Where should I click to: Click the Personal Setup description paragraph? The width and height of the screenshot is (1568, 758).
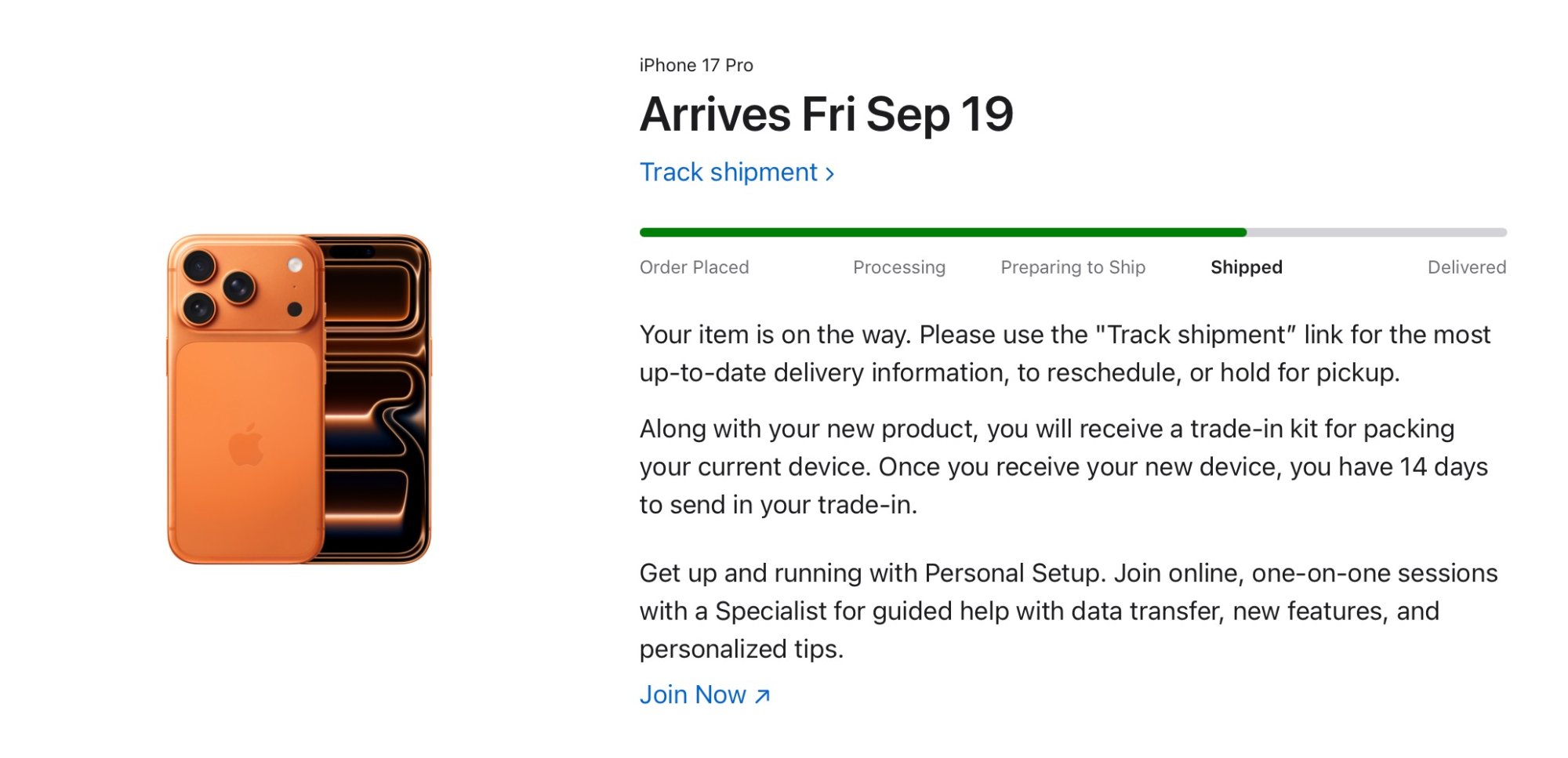point(1068,611)
